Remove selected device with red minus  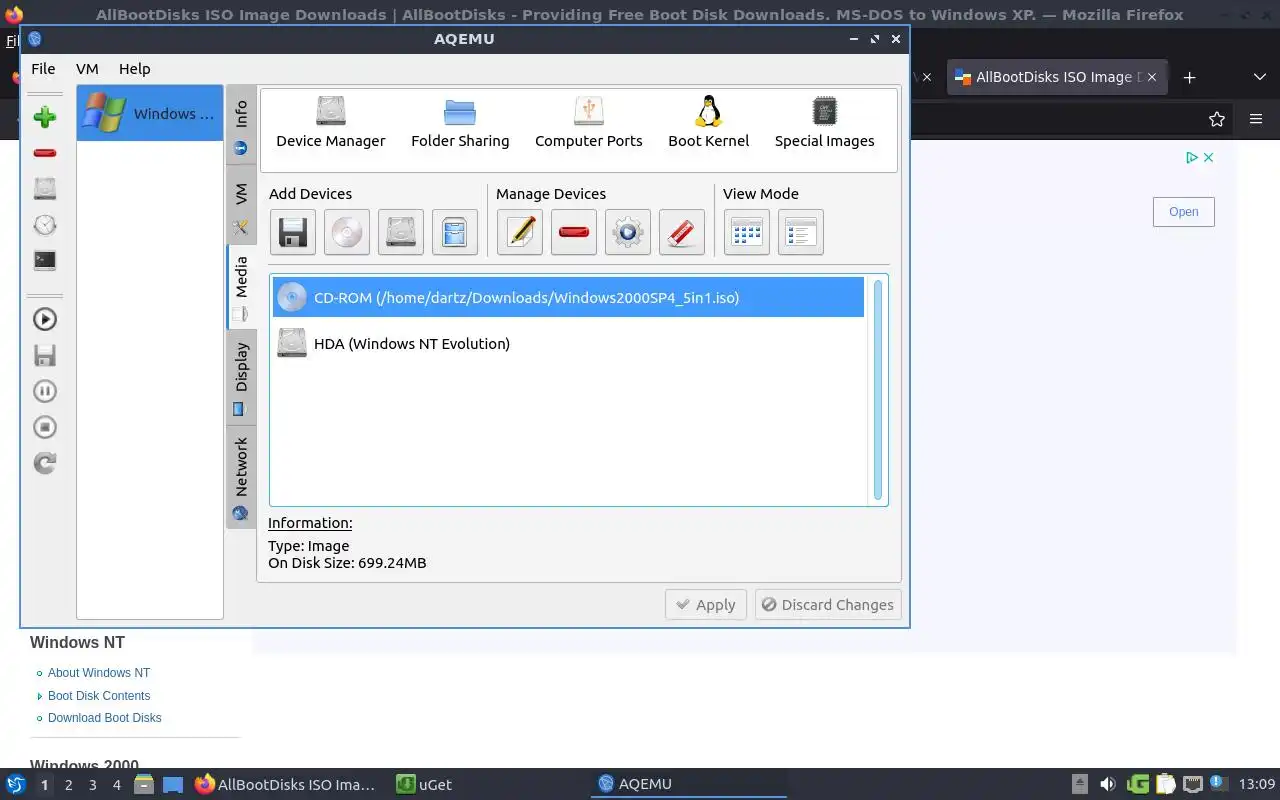point(574,232)
